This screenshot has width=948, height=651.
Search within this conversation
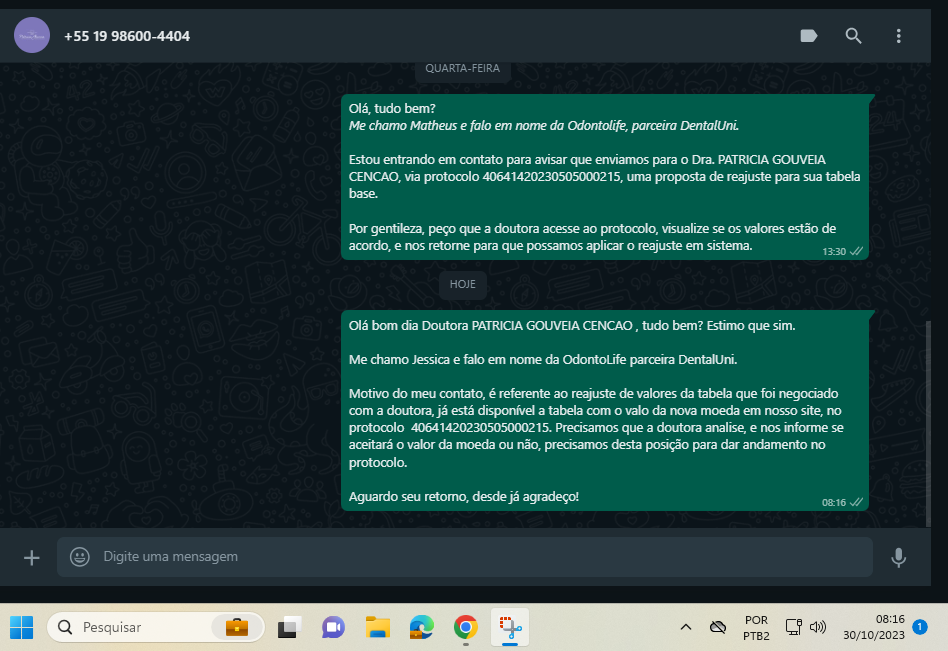click(x=853, y=36)
